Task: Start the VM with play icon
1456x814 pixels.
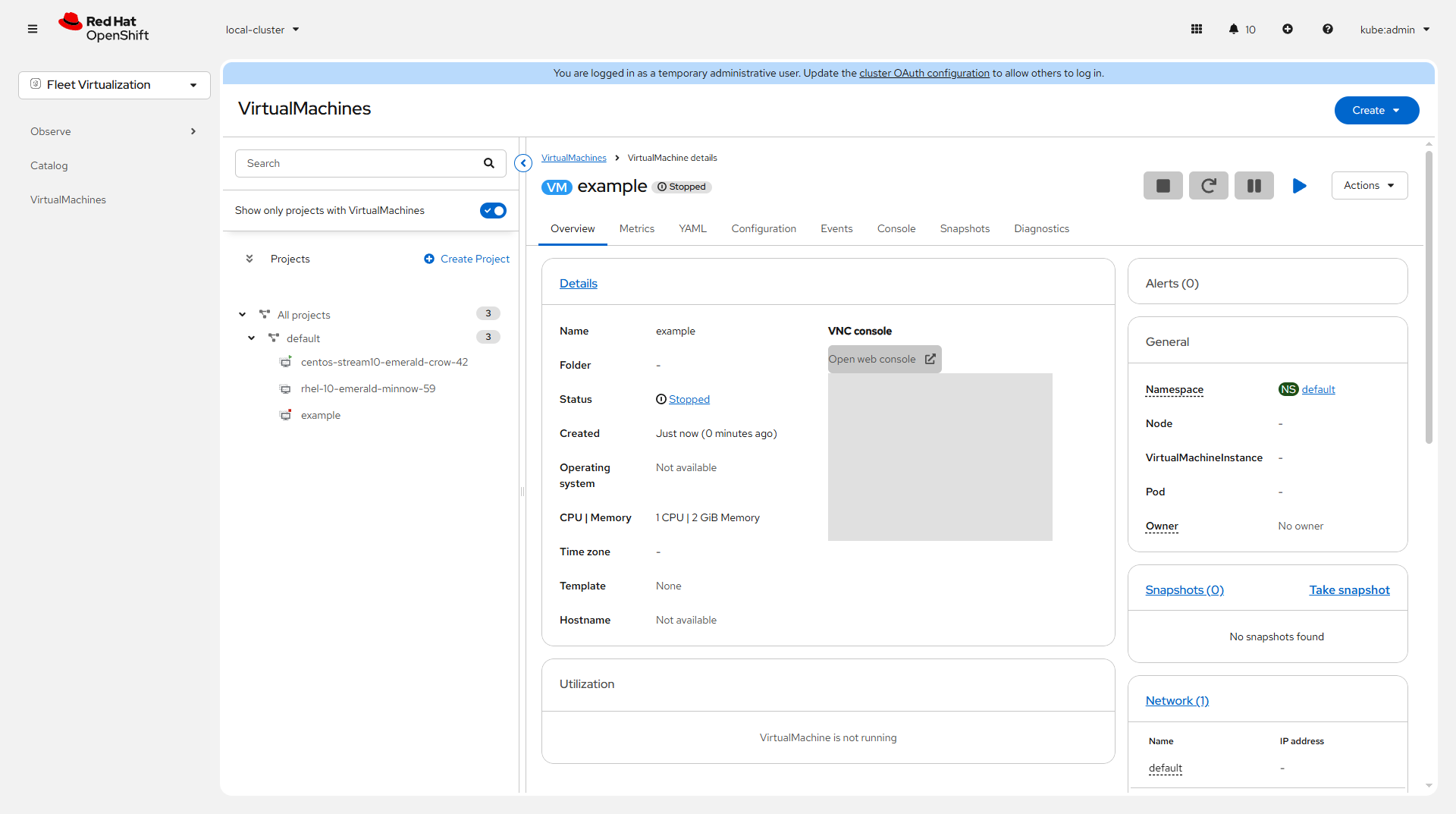Action: (1299, 186)
